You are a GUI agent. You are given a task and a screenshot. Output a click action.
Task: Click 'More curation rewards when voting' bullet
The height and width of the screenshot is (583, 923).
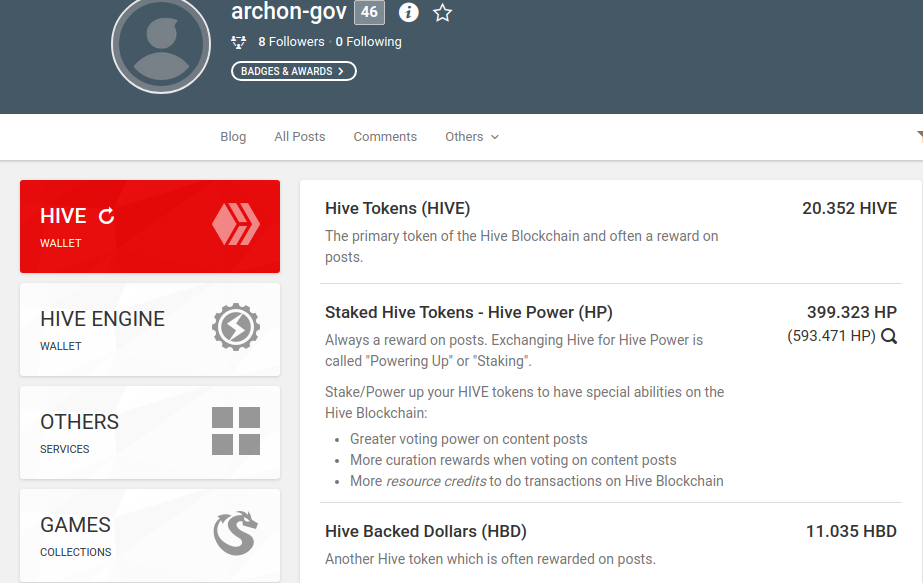point(513,460)
